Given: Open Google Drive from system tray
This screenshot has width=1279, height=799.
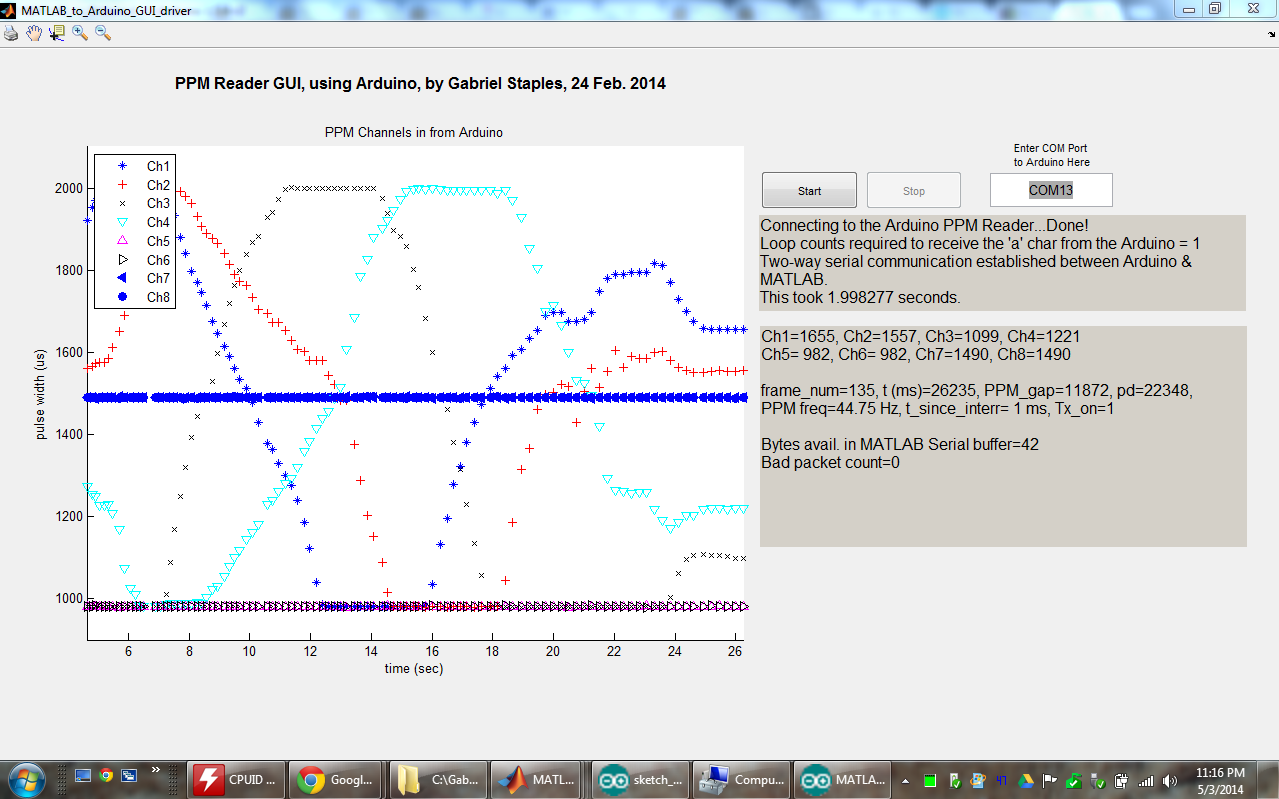Looking at the screenshot, I should click(1025, 780).
